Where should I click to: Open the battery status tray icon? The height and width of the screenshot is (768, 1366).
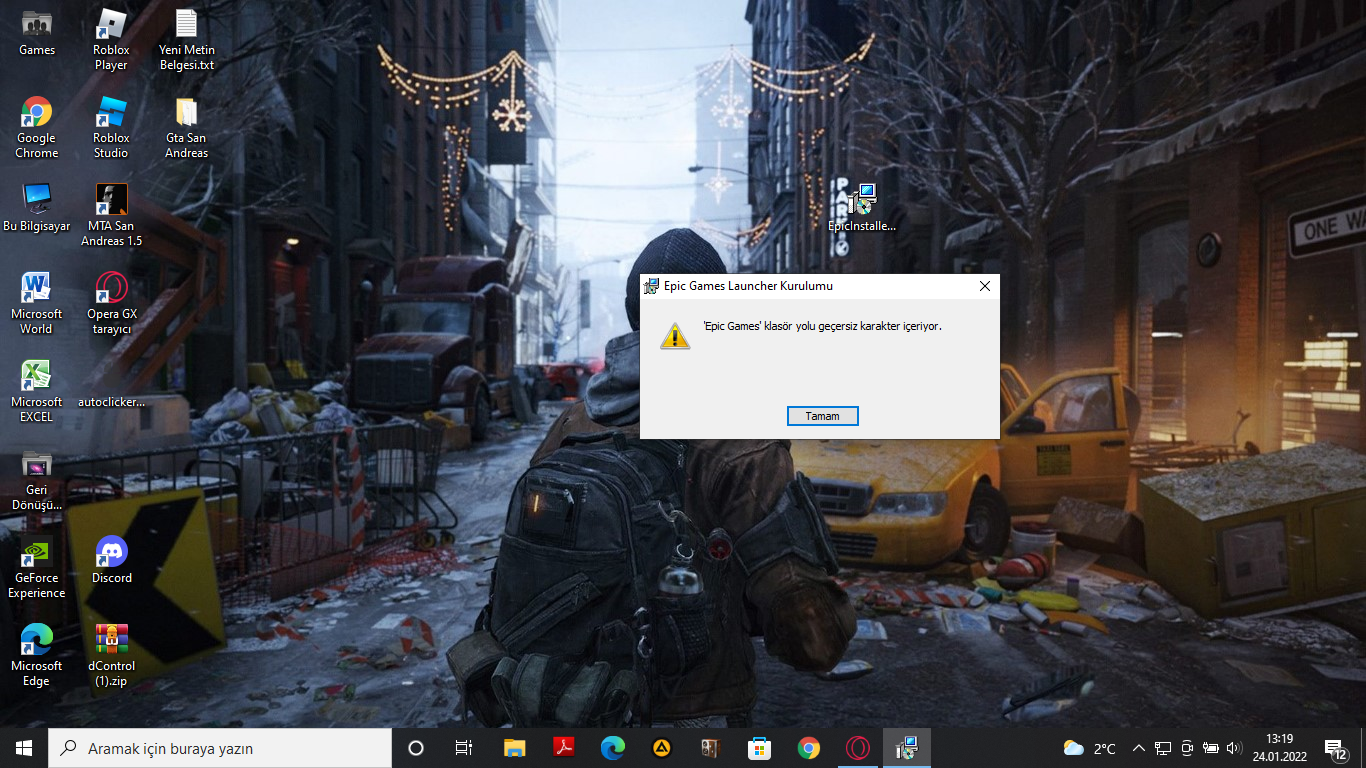[x=1211, y=748]
